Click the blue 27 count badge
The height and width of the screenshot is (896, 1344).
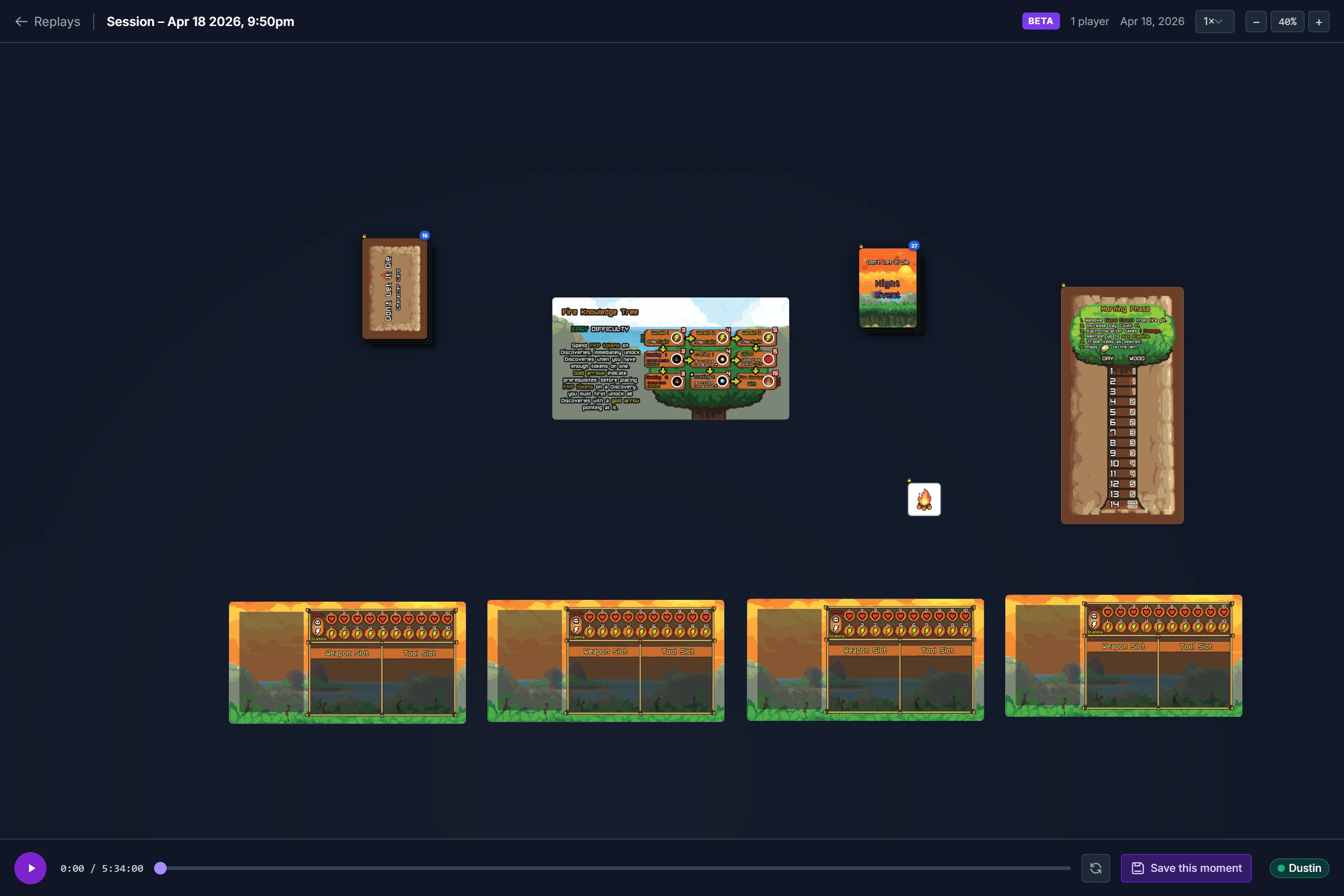tap(914, 246)
